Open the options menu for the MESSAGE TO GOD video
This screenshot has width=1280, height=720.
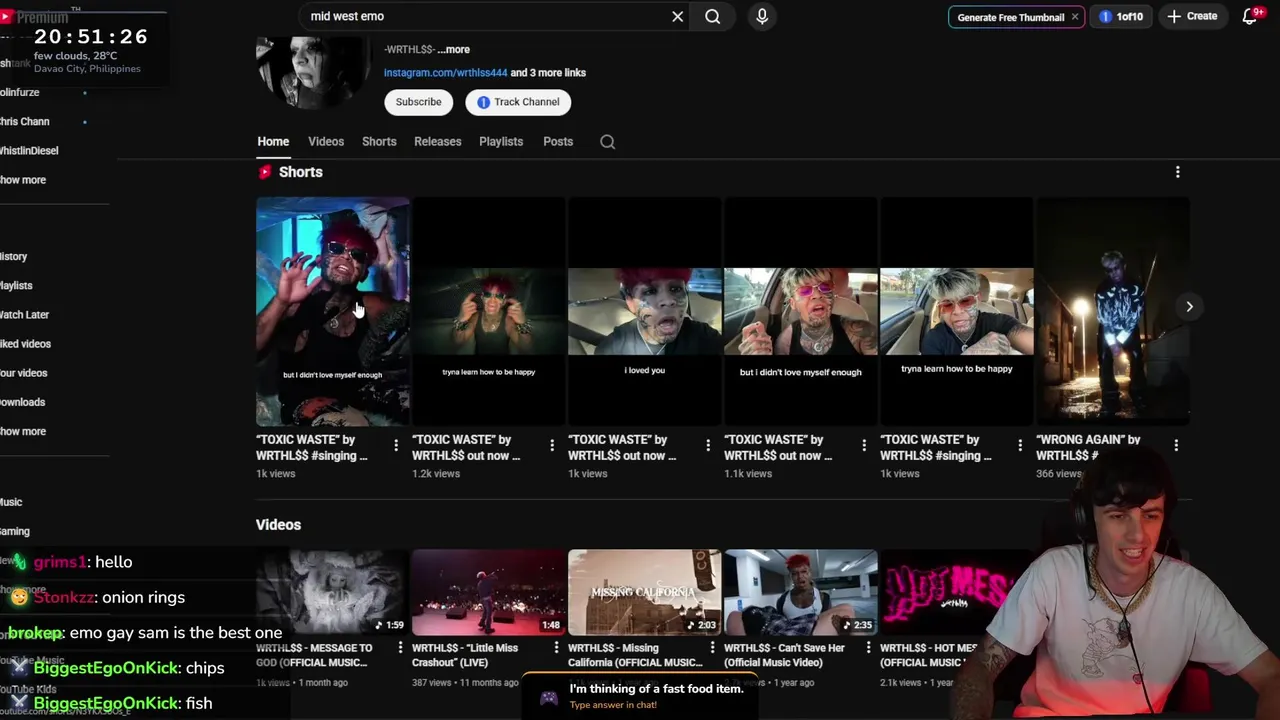coord(400,648)
